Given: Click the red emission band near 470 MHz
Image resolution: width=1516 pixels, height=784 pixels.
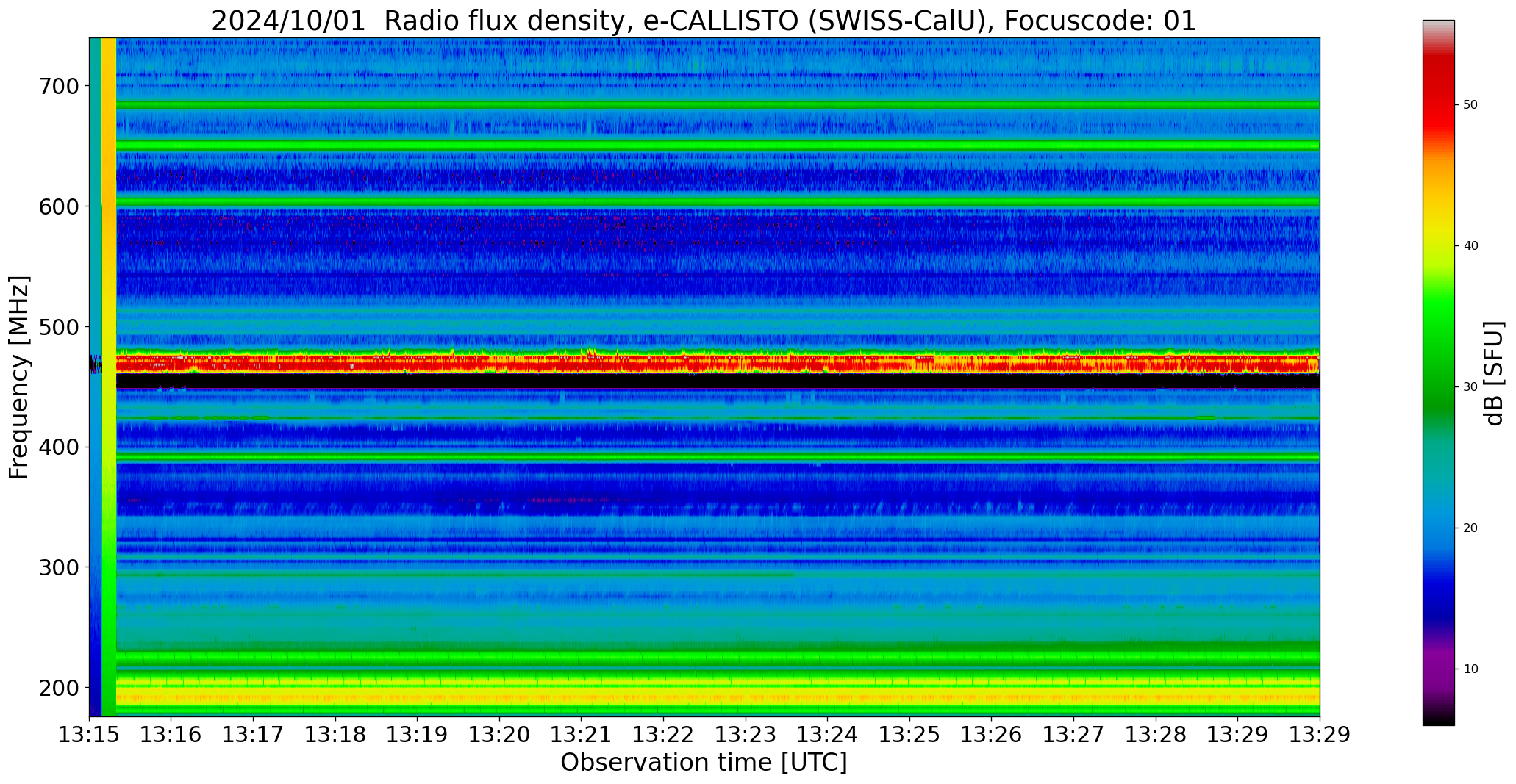Looking at the screenshot, I should coord(718,362).
